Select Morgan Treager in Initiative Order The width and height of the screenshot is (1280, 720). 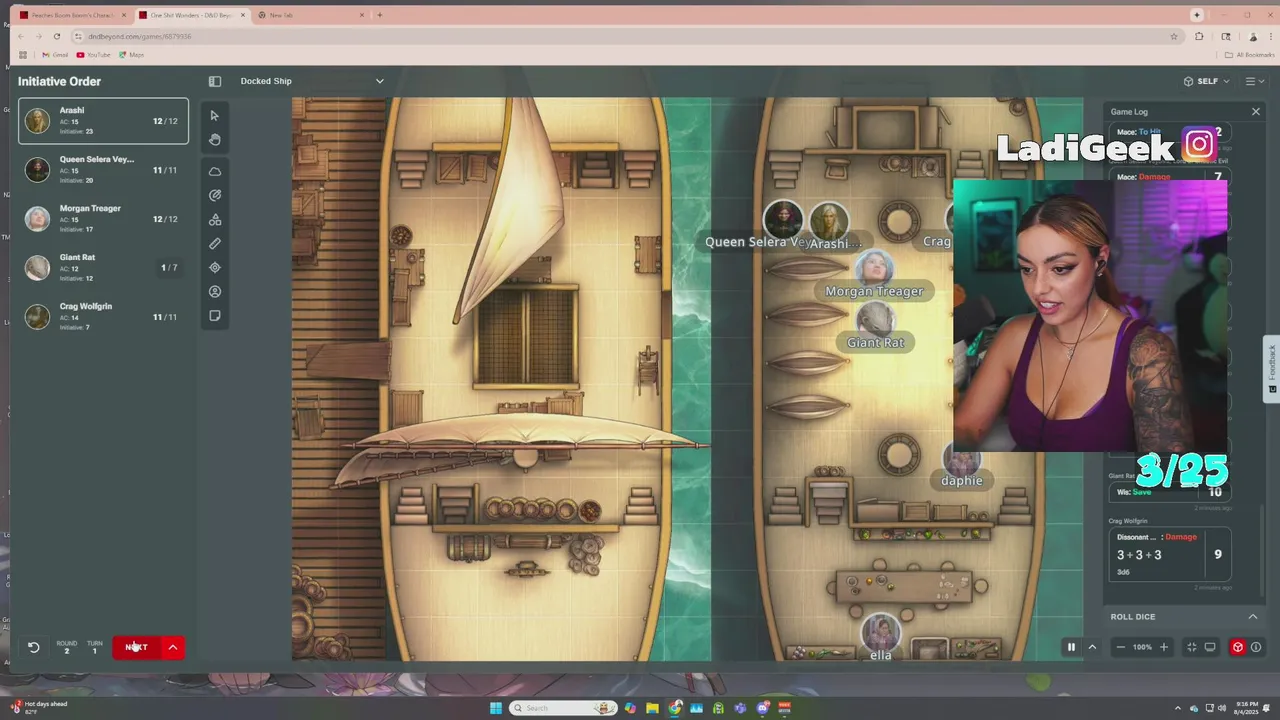(x=103, y=219)
